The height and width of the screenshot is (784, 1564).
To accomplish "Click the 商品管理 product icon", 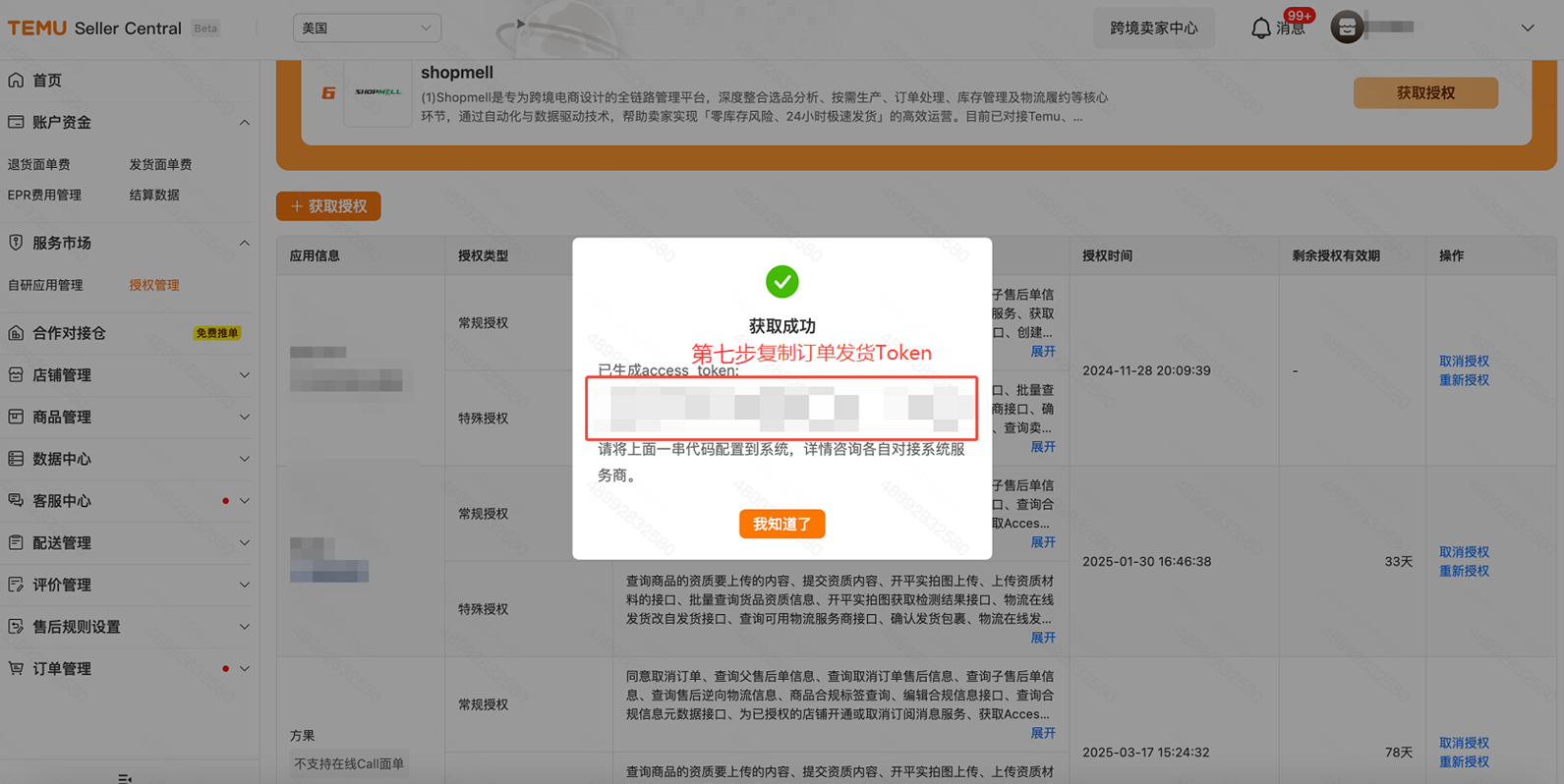I will 16,417.
